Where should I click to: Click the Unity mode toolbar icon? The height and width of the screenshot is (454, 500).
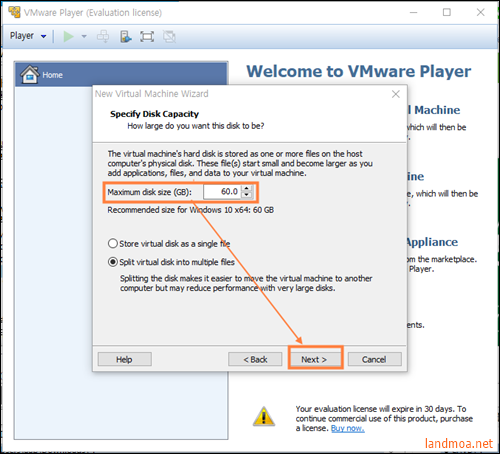[169, 36]
